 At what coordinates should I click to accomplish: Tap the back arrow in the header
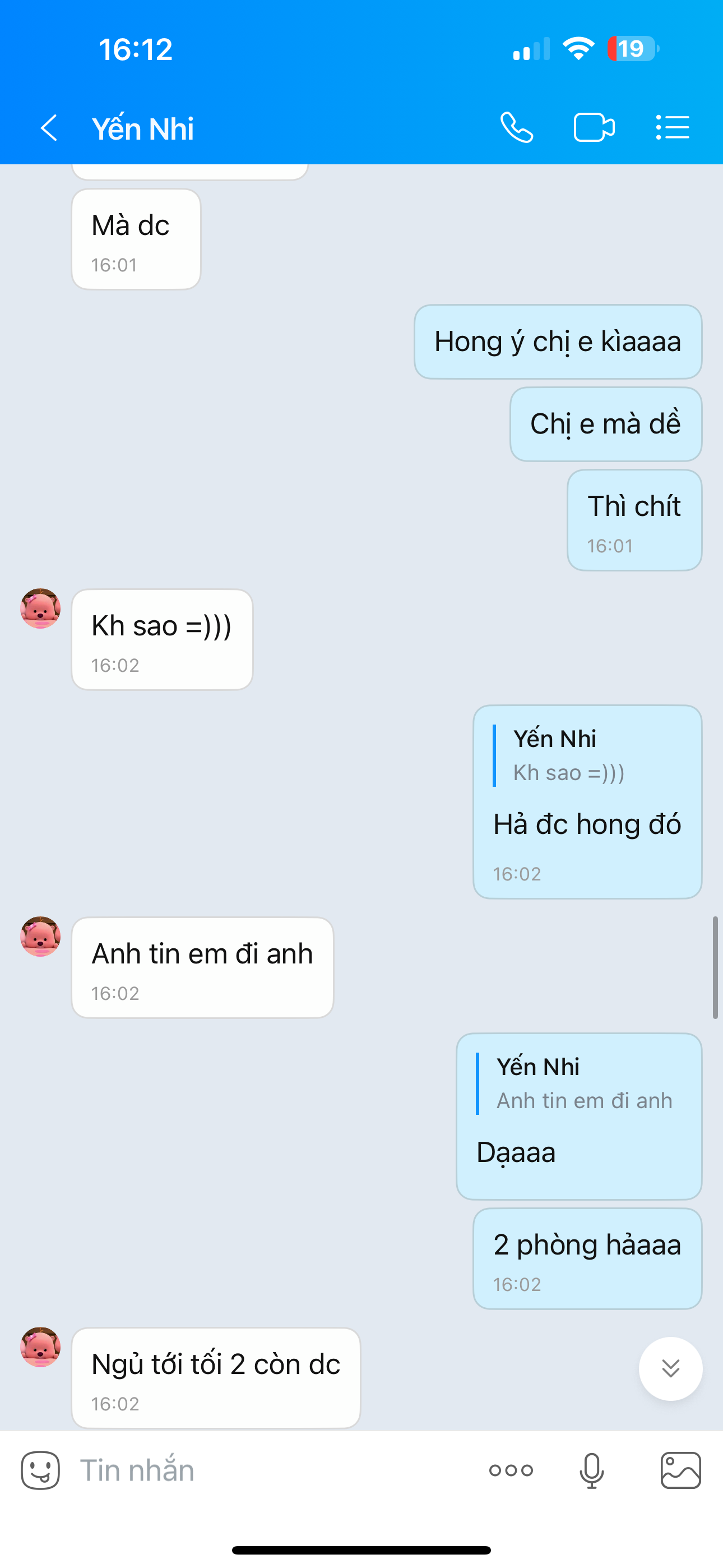tap(49, 128)
